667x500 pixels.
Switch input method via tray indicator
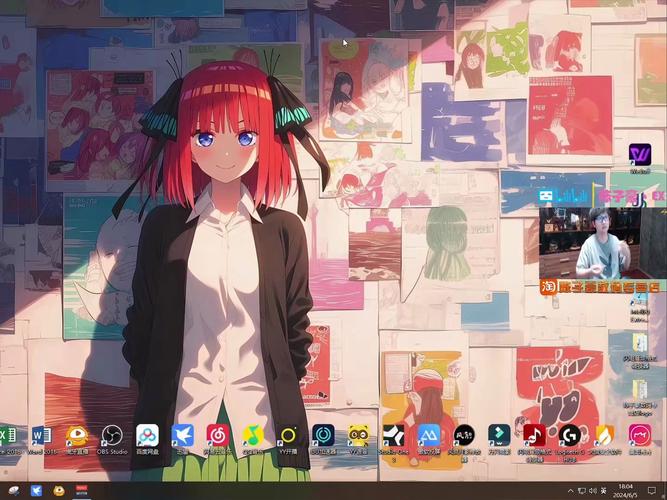click(603, 491)
